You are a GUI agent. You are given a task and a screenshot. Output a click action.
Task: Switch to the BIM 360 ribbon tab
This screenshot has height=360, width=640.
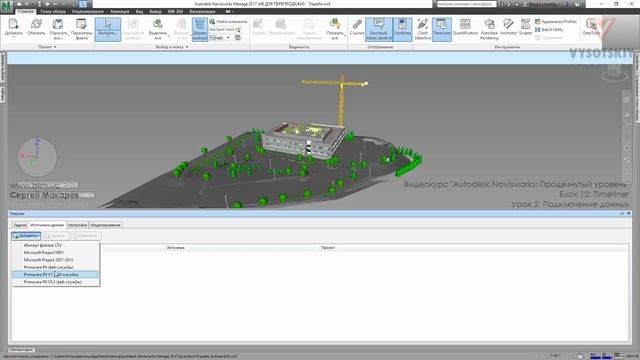175,12
